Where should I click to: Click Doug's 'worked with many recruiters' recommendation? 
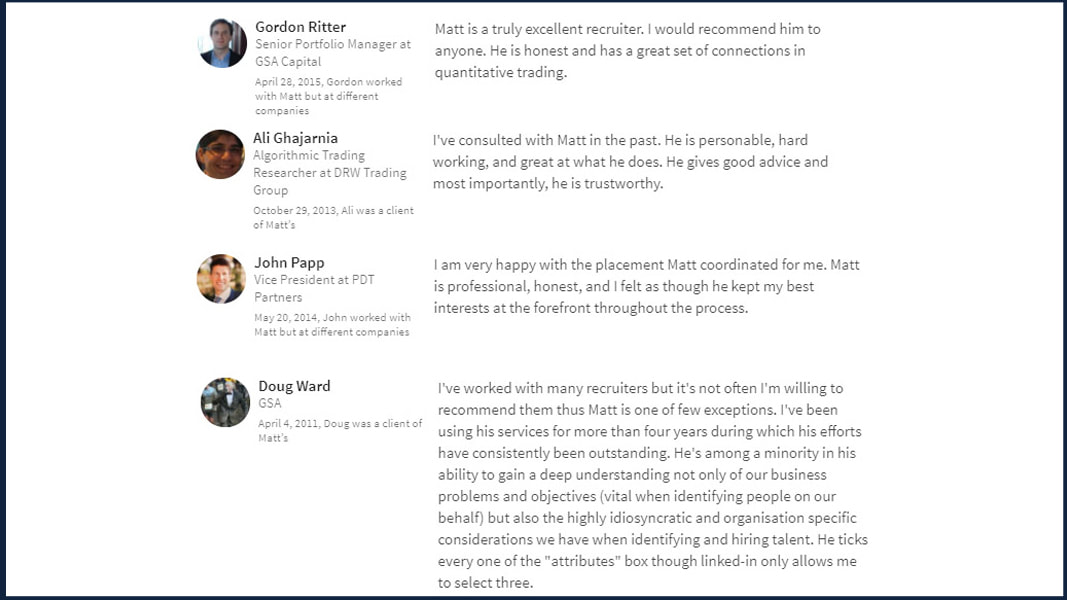click(x=653, y=485)
